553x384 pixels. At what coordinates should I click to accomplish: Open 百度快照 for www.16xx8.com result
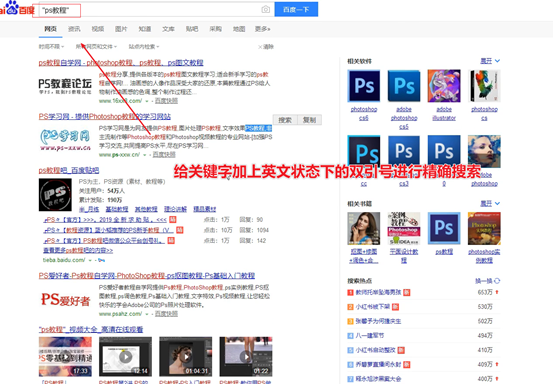tap(166, 101)
